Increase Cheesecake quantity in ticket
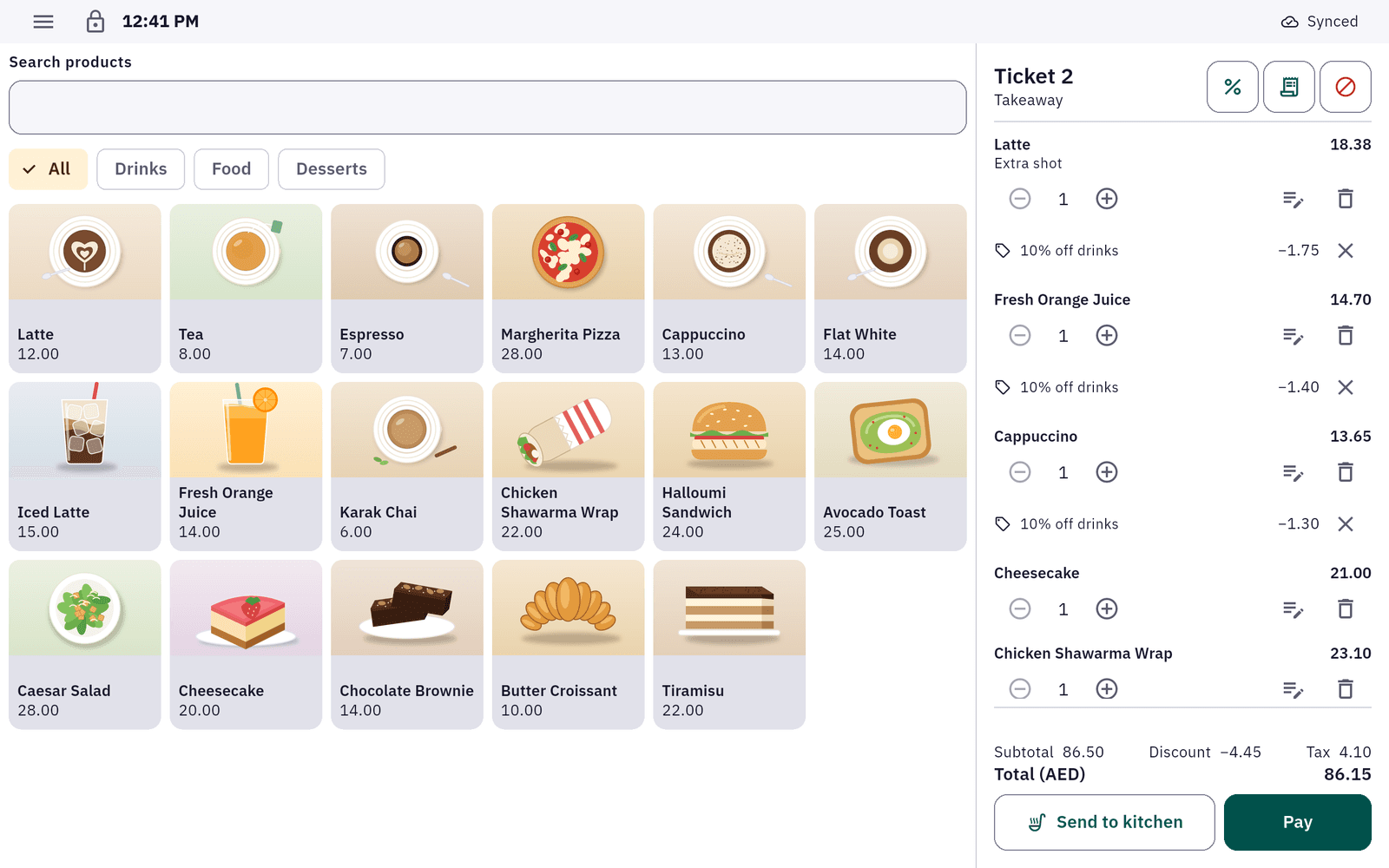This screenshot has width=1389, height=868. (1107, 608)
